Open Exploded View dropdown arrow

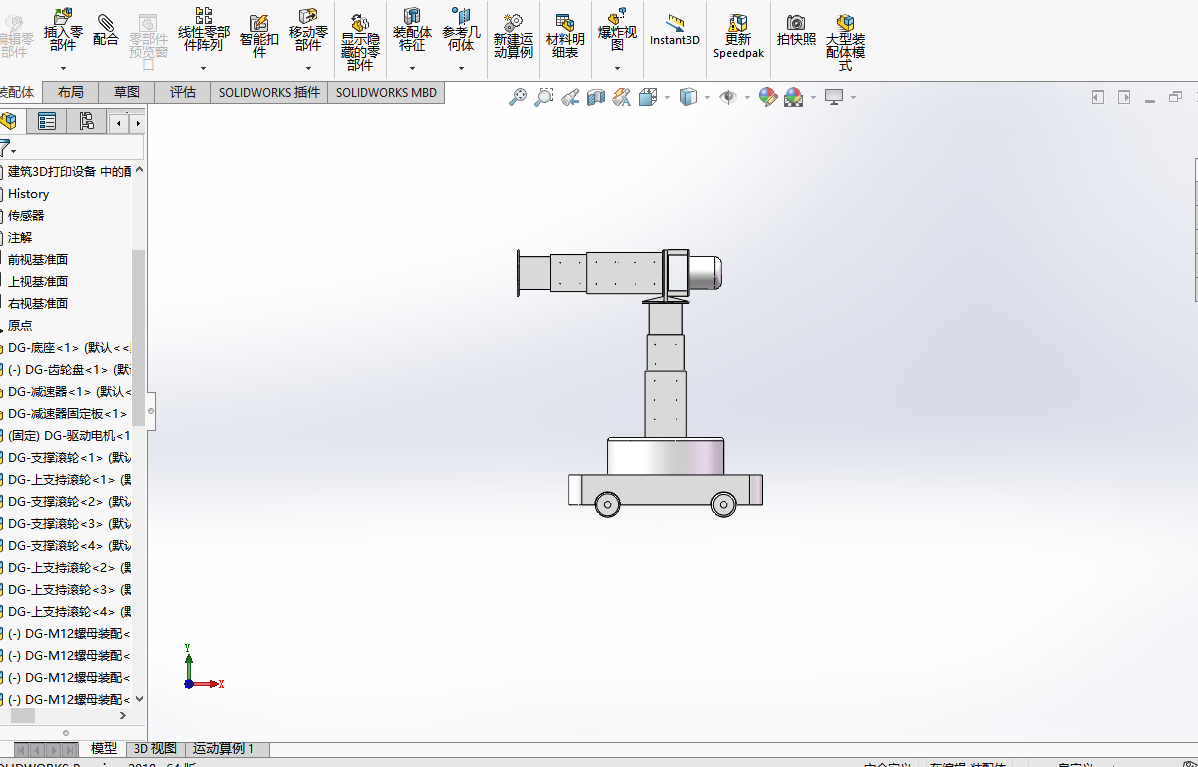(x=617, y=69)
